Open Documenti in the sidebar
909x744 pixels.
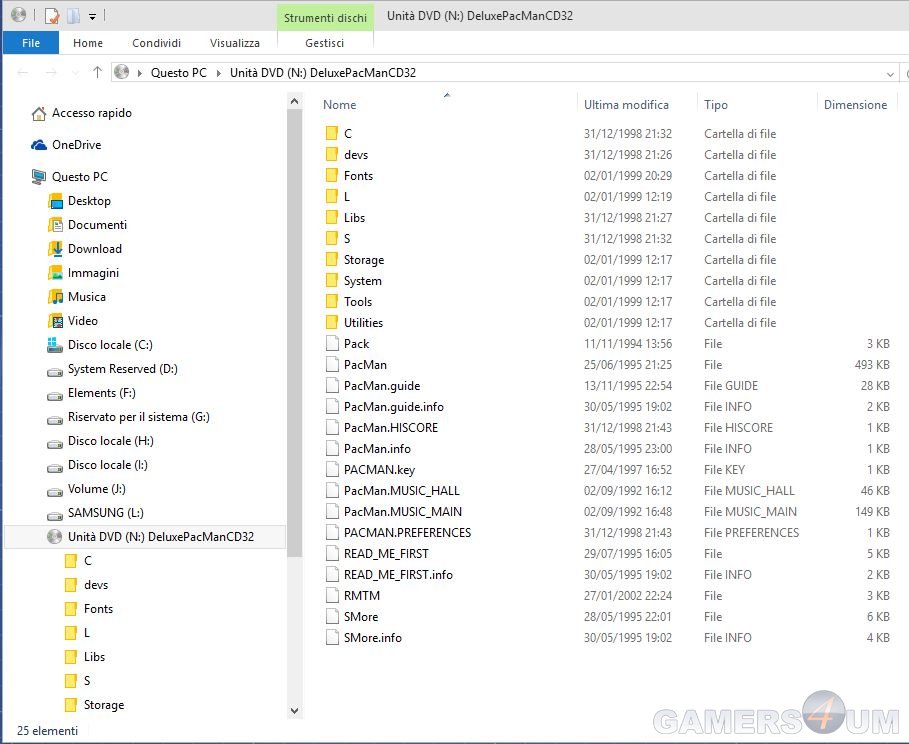coord(97,225)
